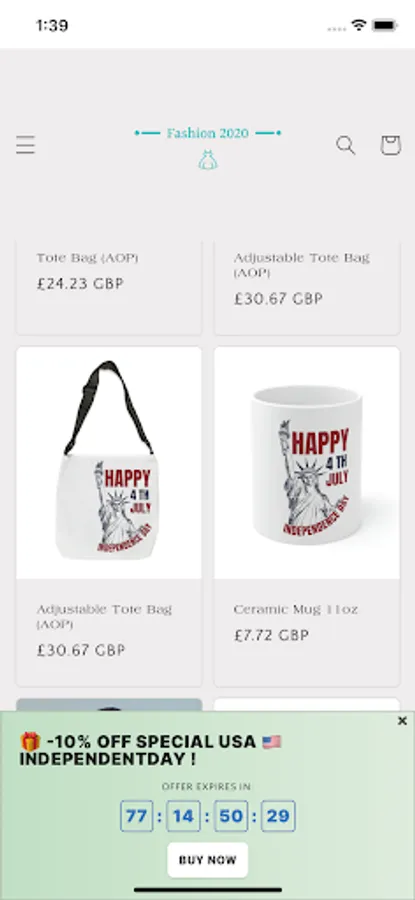
Task: Close the promo banner with X
Action: tap(402, 721)
